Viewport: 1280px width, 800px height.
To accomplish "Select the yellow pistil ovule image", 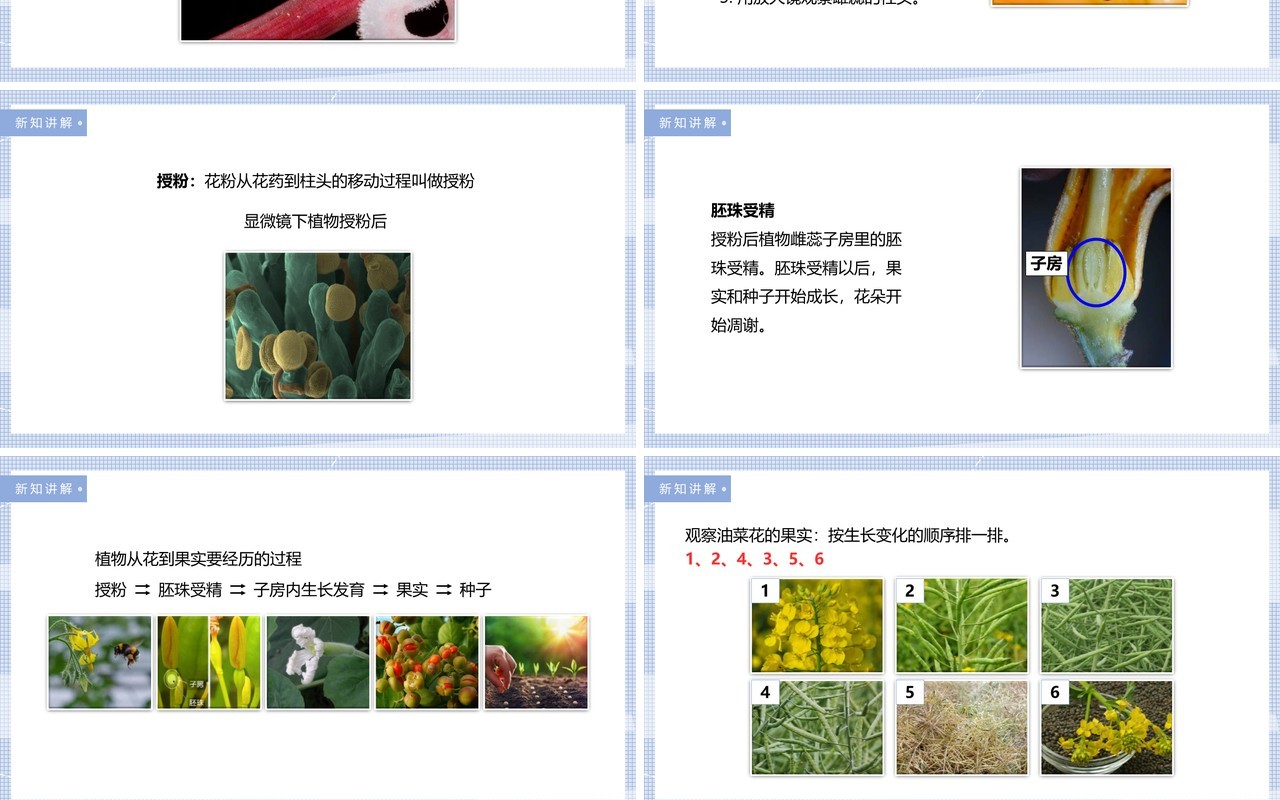I will click(209, 662).
